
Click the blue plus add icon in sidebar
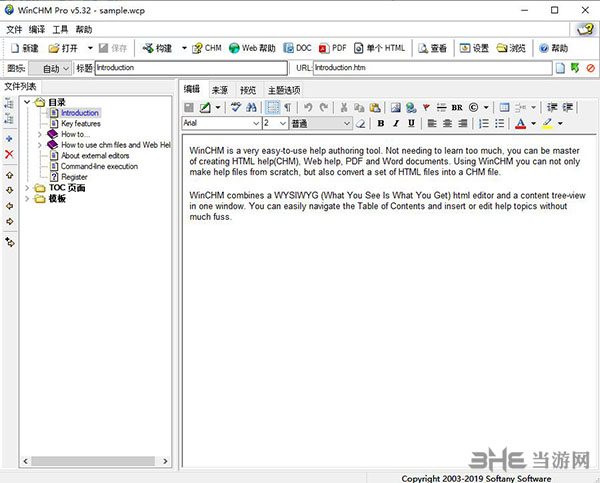9,139
